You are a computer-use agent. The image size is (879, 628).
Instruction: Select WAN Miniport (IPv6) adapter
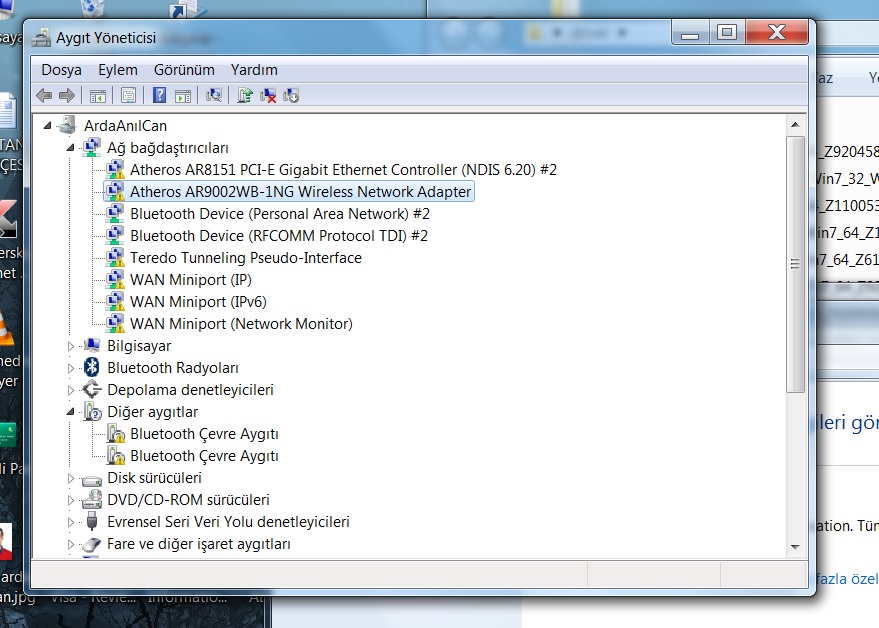198,302
